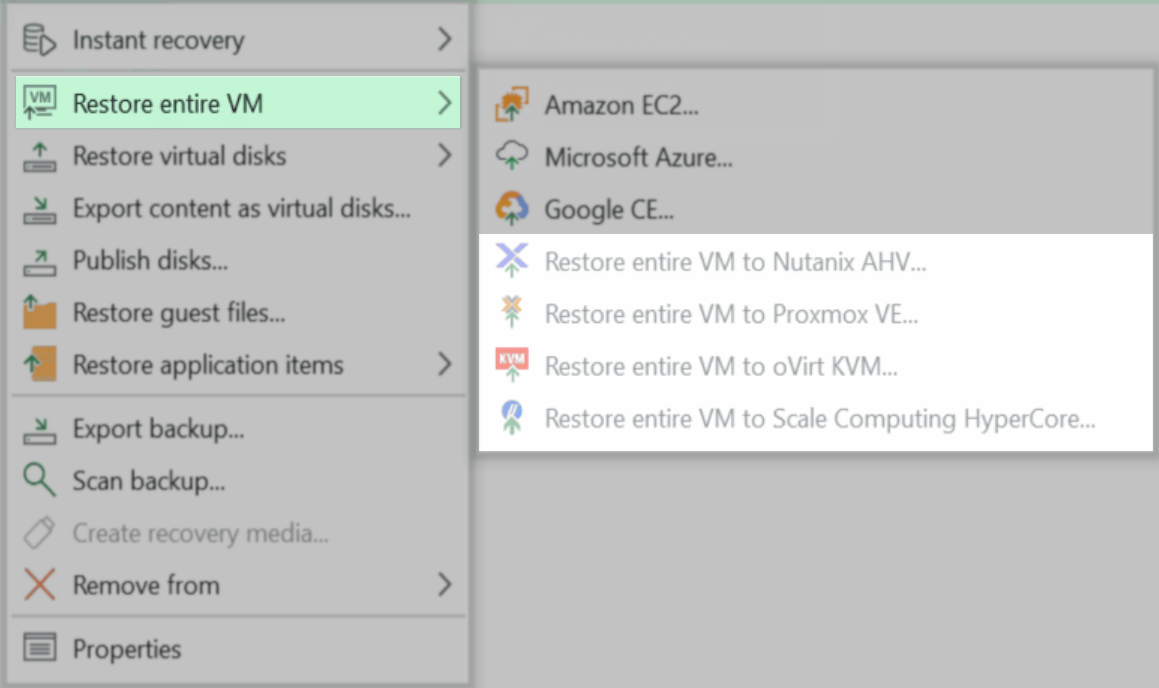Click the oVirt KVM icon
Screen dimensions: 1159x688
[512, 365]
